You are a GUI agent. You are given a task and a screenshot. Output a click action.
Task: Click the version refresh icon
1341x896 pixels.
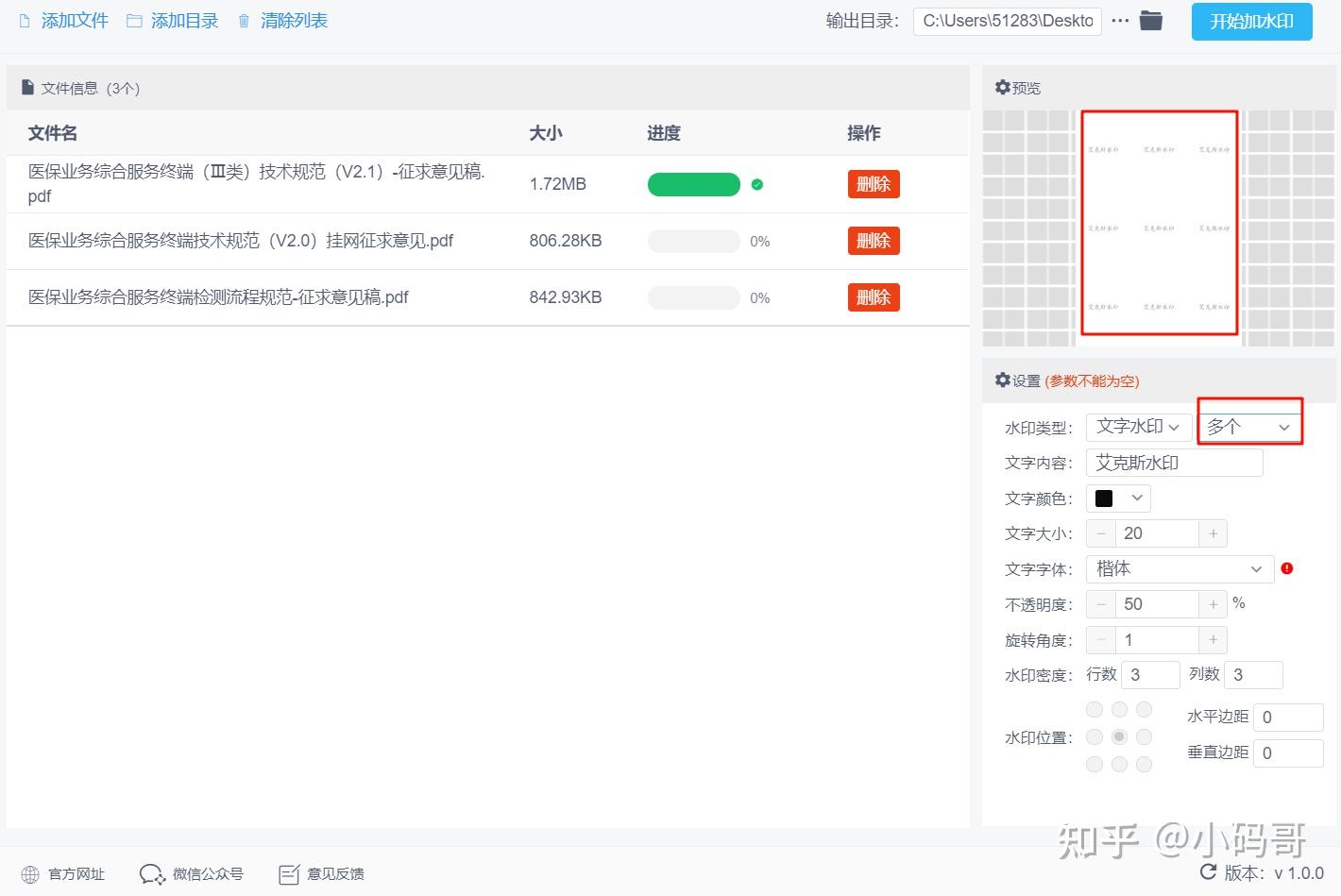(1208, 871)
